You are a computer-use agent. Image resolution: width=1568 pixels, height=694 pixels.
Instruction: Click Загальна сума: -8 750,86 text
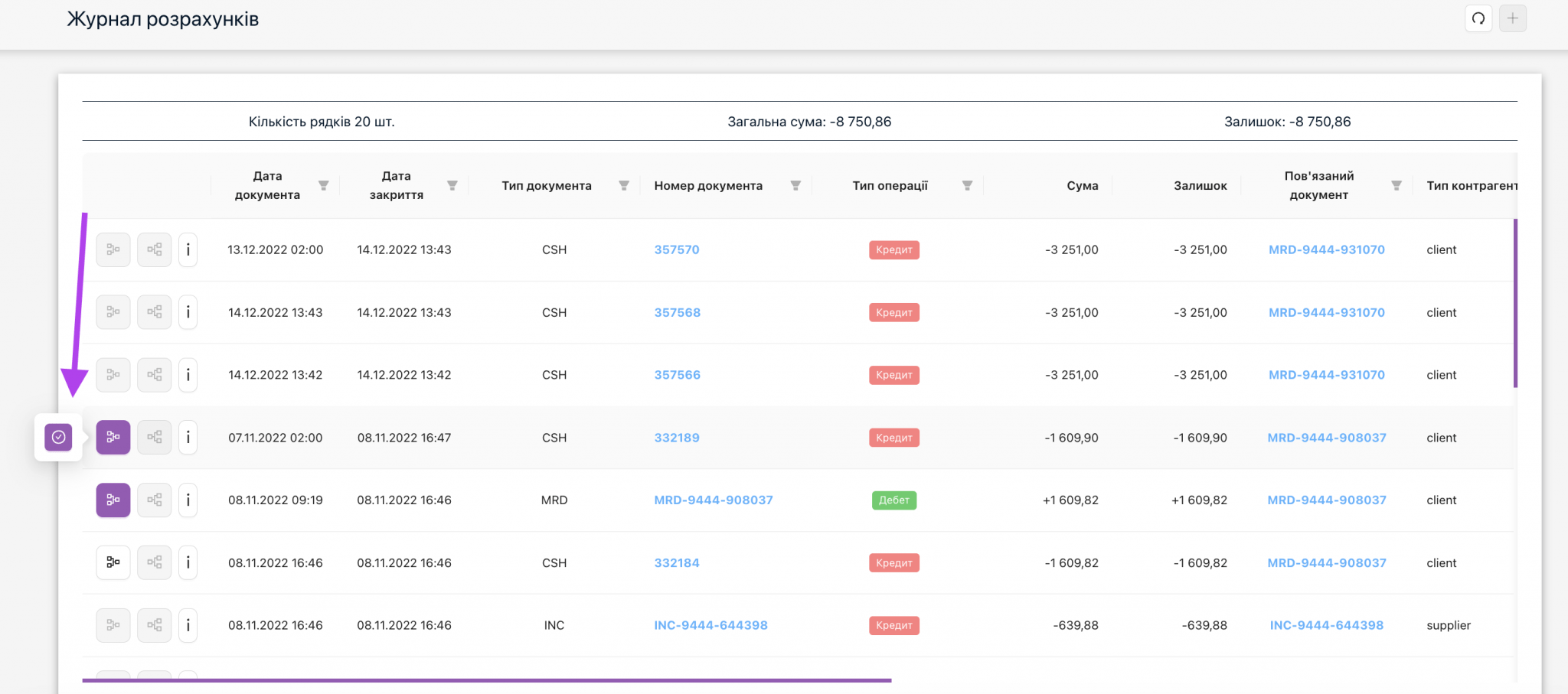pyautogui.click(x=809, y=122)
